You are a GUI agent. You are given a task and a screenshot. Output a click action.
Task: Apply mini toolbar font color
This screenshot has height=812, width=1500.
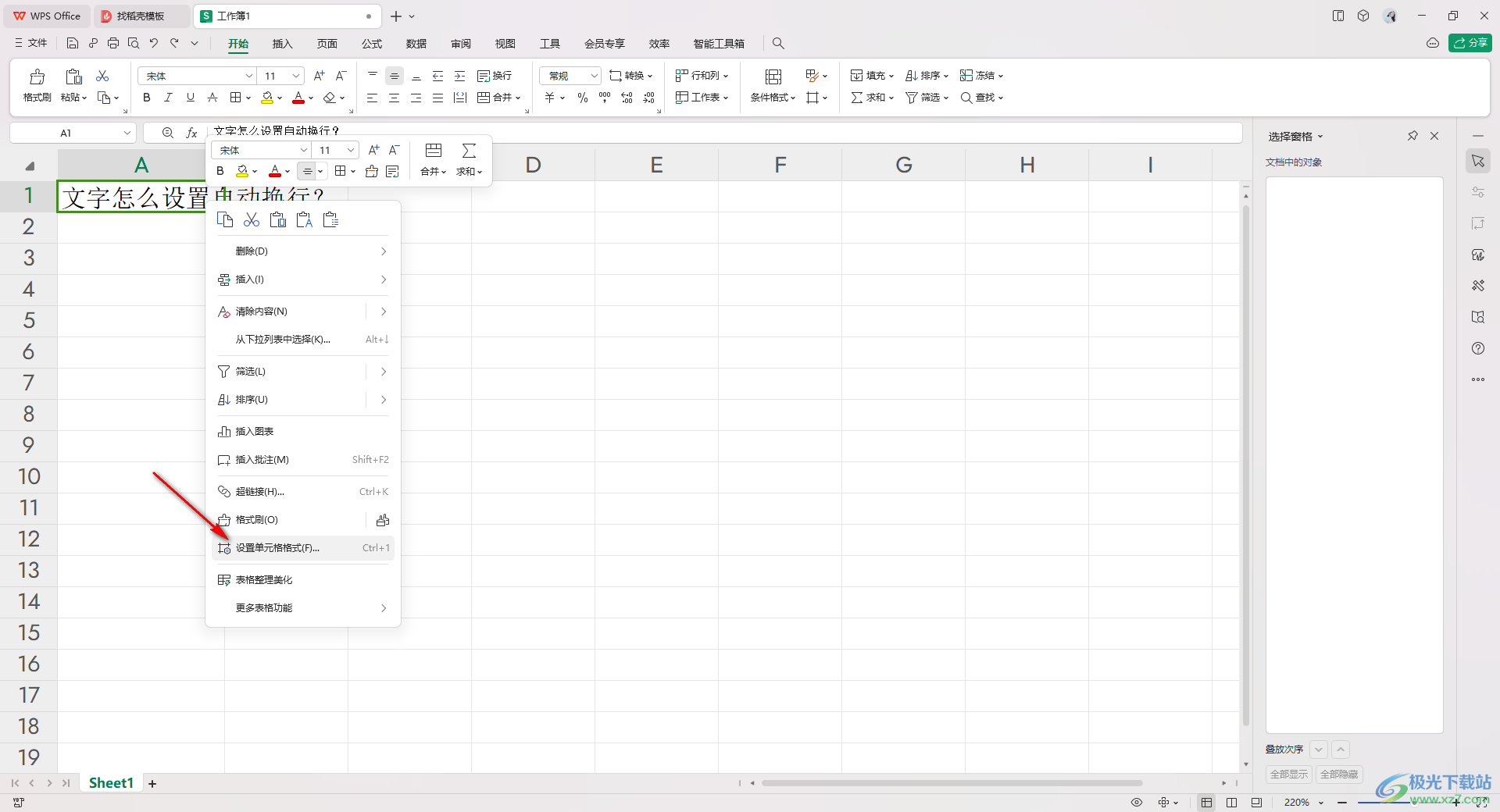pos(275,171)
